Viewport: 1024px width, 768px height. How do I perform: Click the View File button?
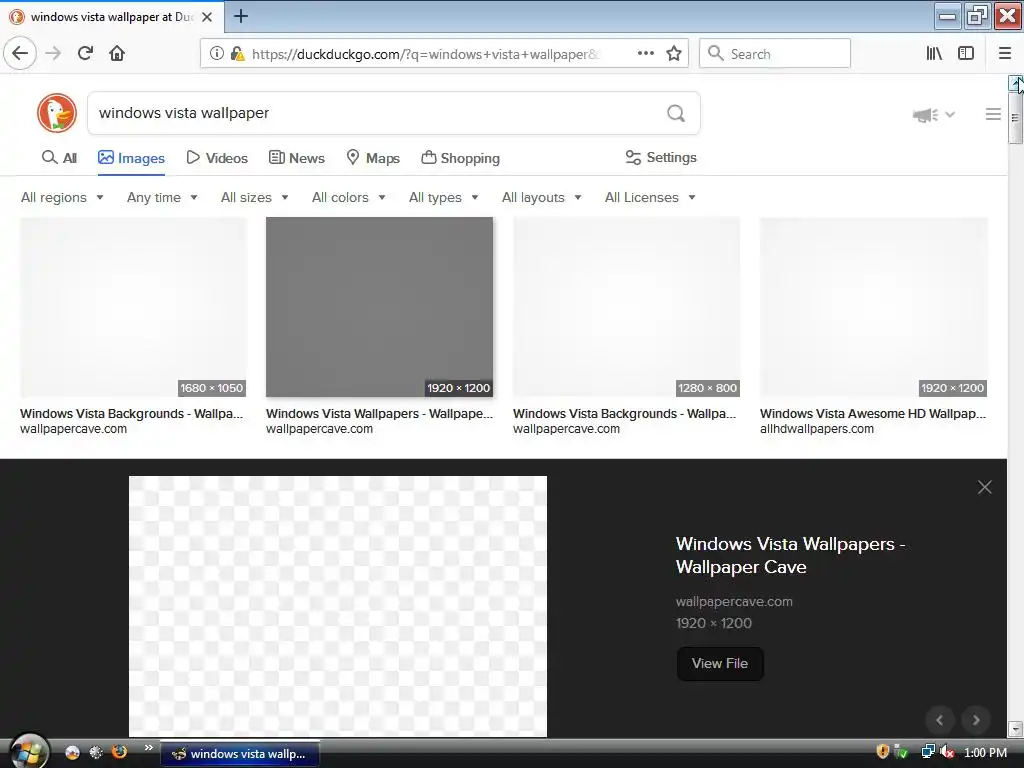point(720,664)
